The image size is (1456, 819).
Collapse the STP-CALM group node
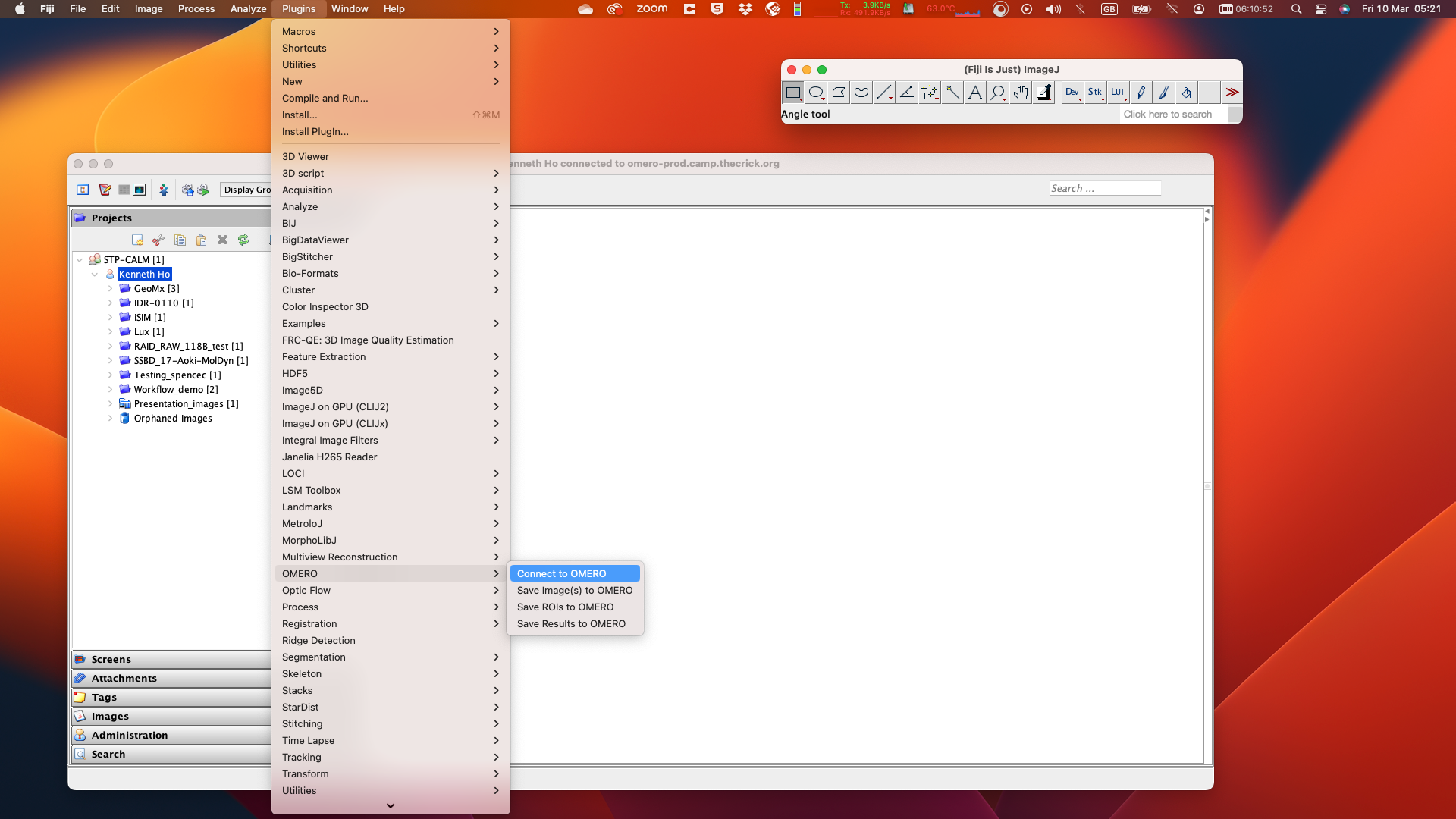coord(80,260)
